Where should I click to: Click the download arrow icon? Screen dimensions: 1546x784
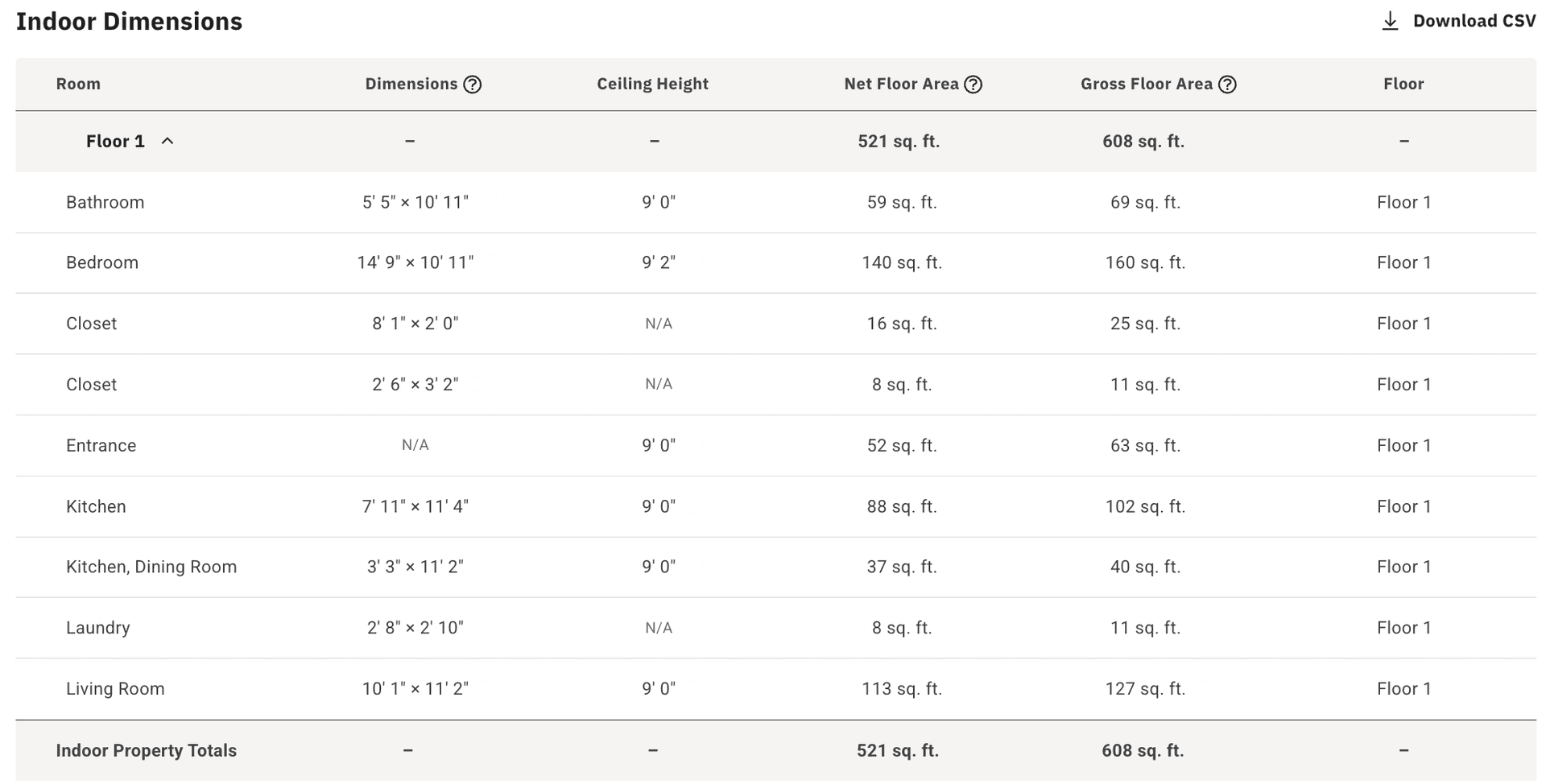pyautogui.click(x=1390, y=21)
